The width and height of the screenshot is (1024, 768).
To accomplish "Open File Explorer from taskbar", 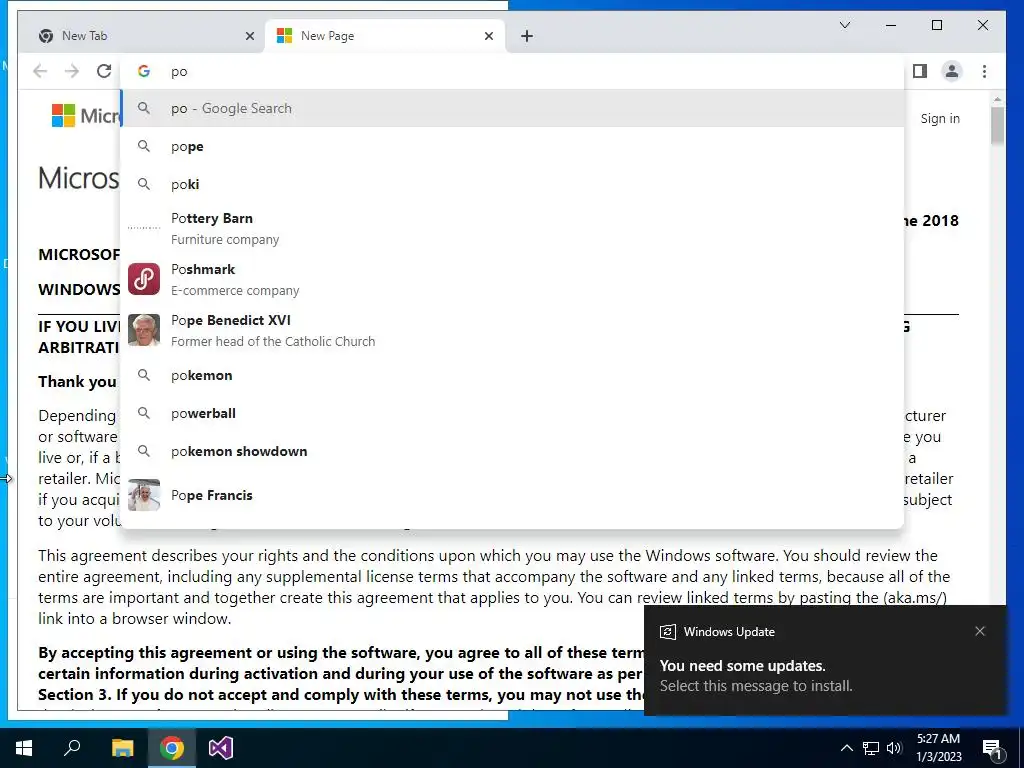I will tap(122, 748).
